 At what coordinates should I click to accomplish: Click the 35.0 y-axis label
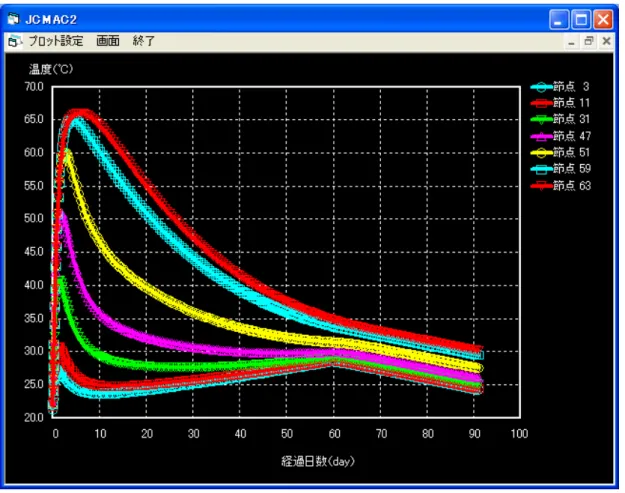pyautogui.click(x=34, y=318)
